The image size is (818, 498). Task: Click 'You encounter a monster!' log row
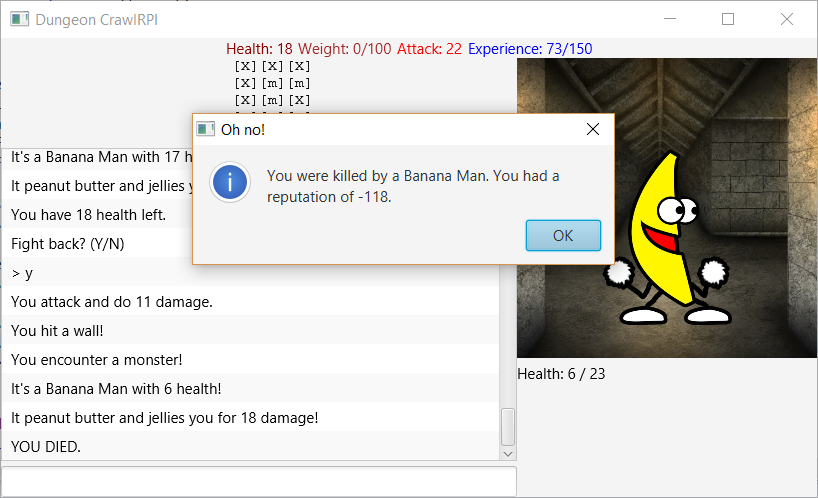point(250,359)
